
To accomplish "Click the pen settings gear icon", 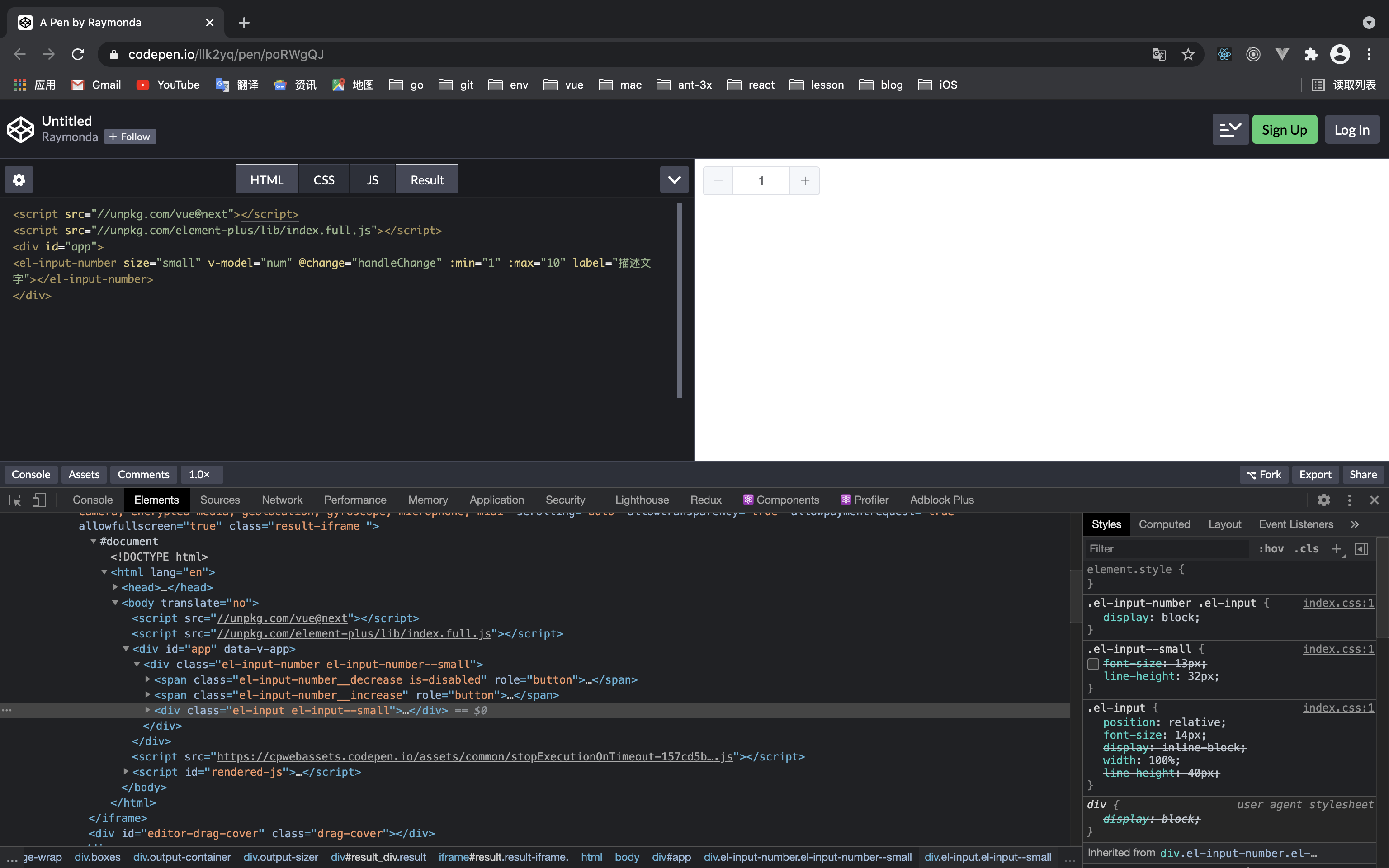I will [19, 180].
